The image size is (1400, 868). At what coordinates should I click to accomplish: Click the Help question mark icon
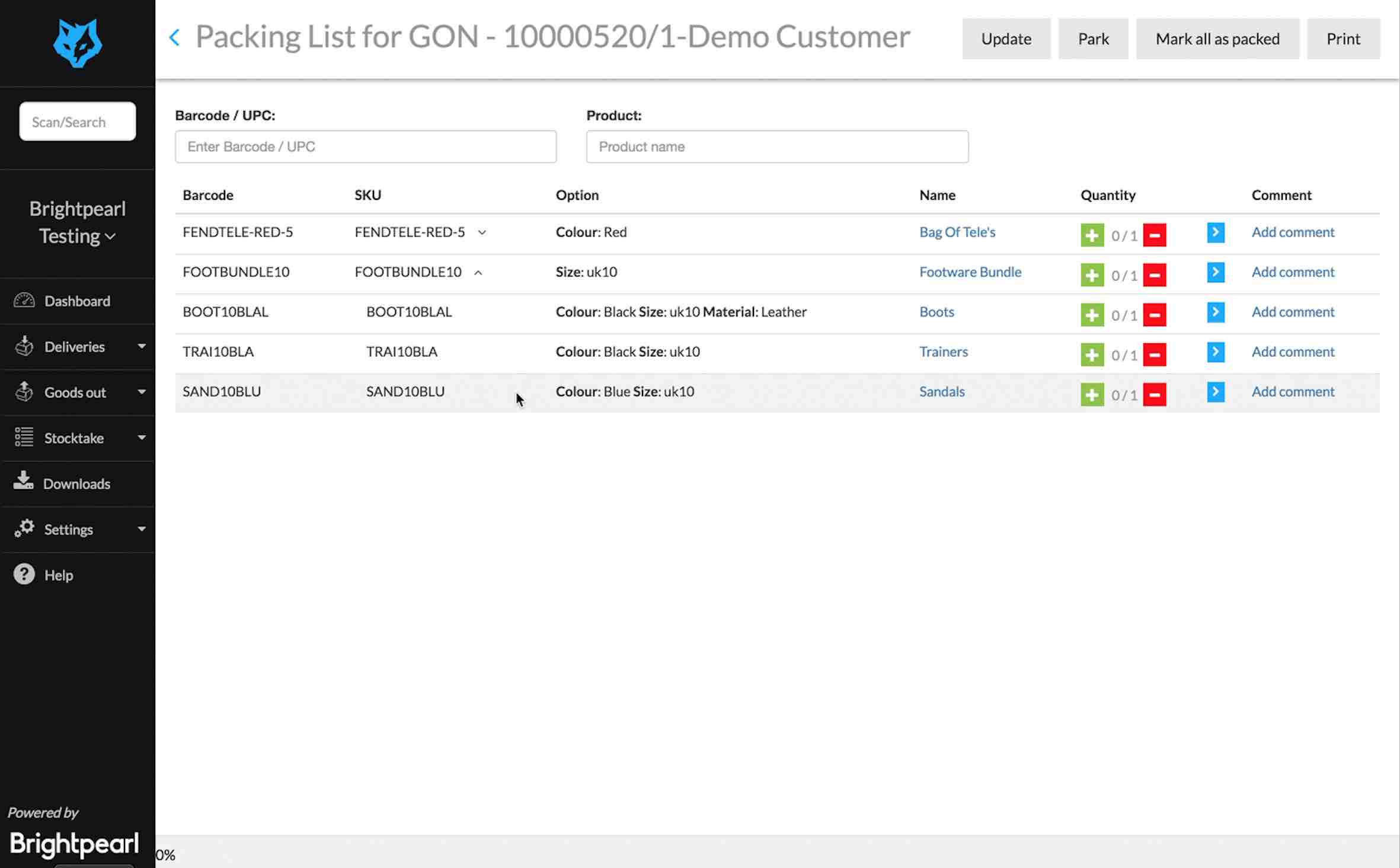(x=24, y=574)
